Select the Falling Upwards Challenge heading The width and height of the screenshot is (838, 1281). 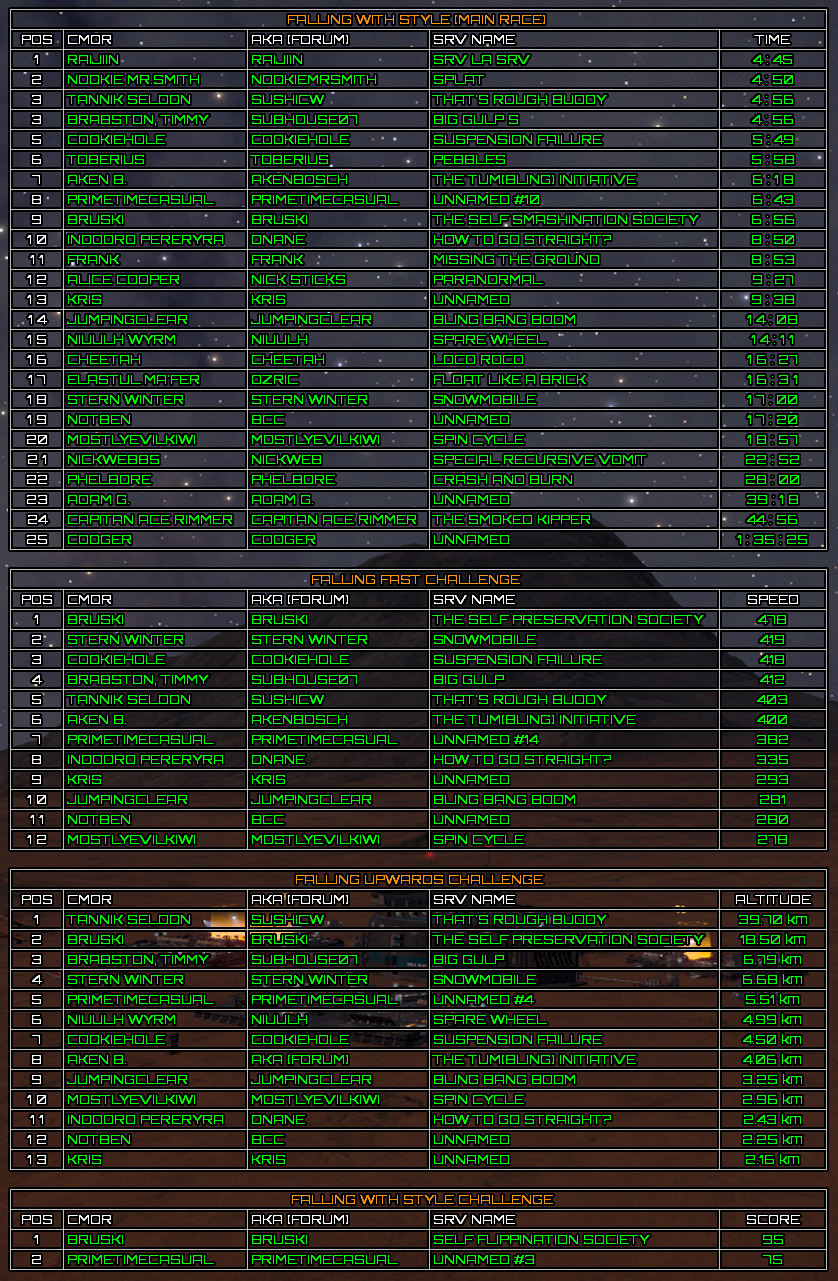pos(417,879)
